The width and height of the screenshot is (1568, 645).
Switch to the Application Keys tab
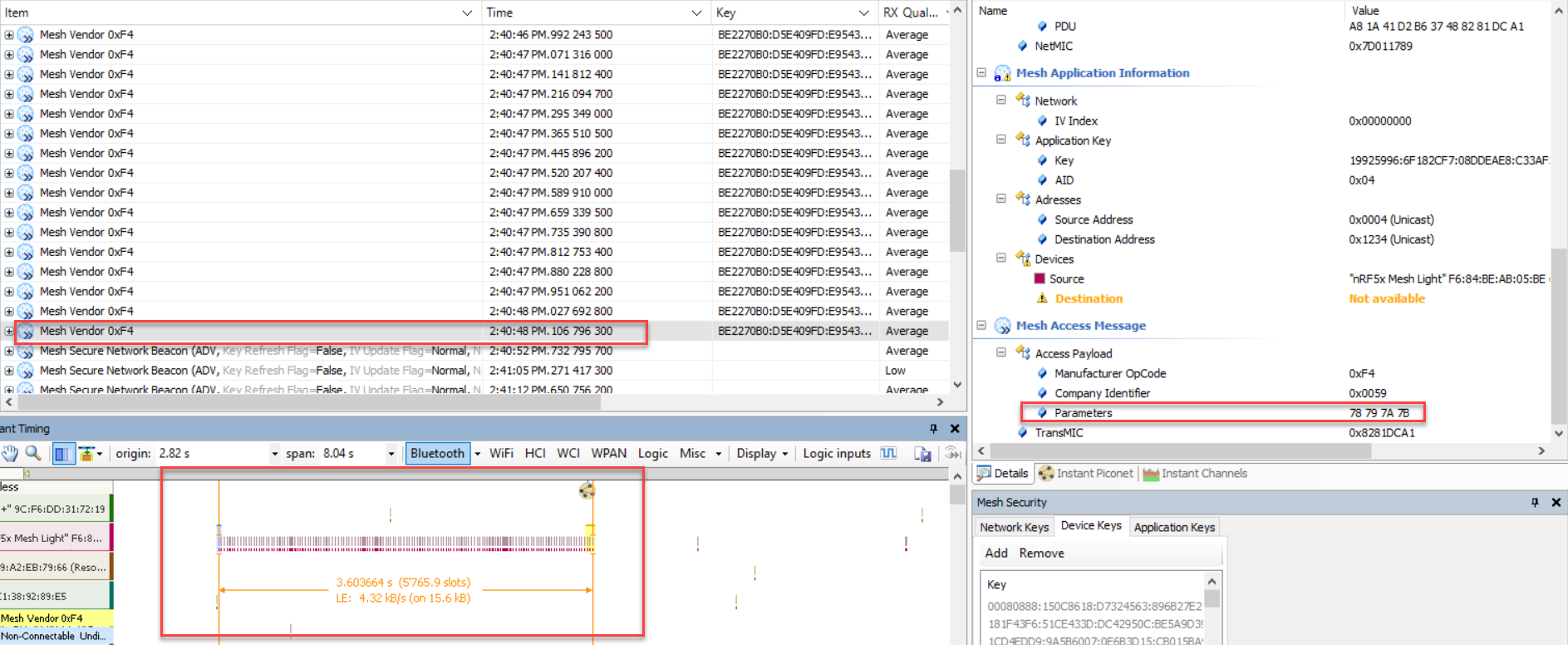click(1173, 527)
